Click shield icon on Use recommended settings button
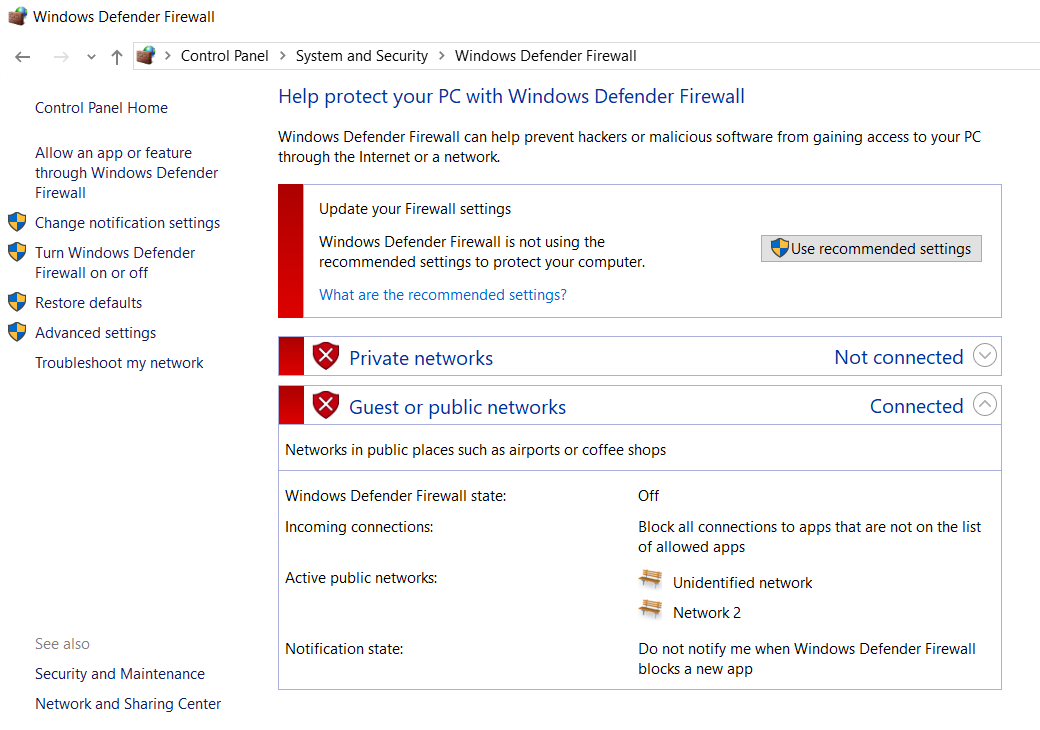Image resolution: width=1040 pixels, height=730 pixels. coord(780,248)
